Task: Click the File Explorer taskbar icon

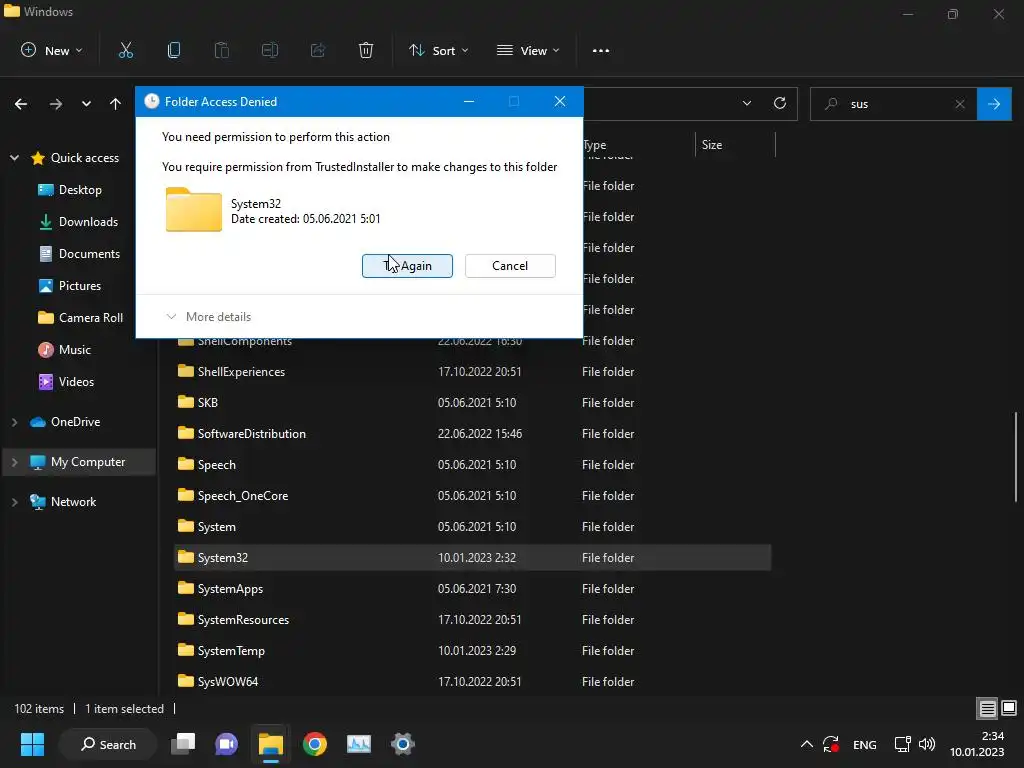Action: coord(270,744)
